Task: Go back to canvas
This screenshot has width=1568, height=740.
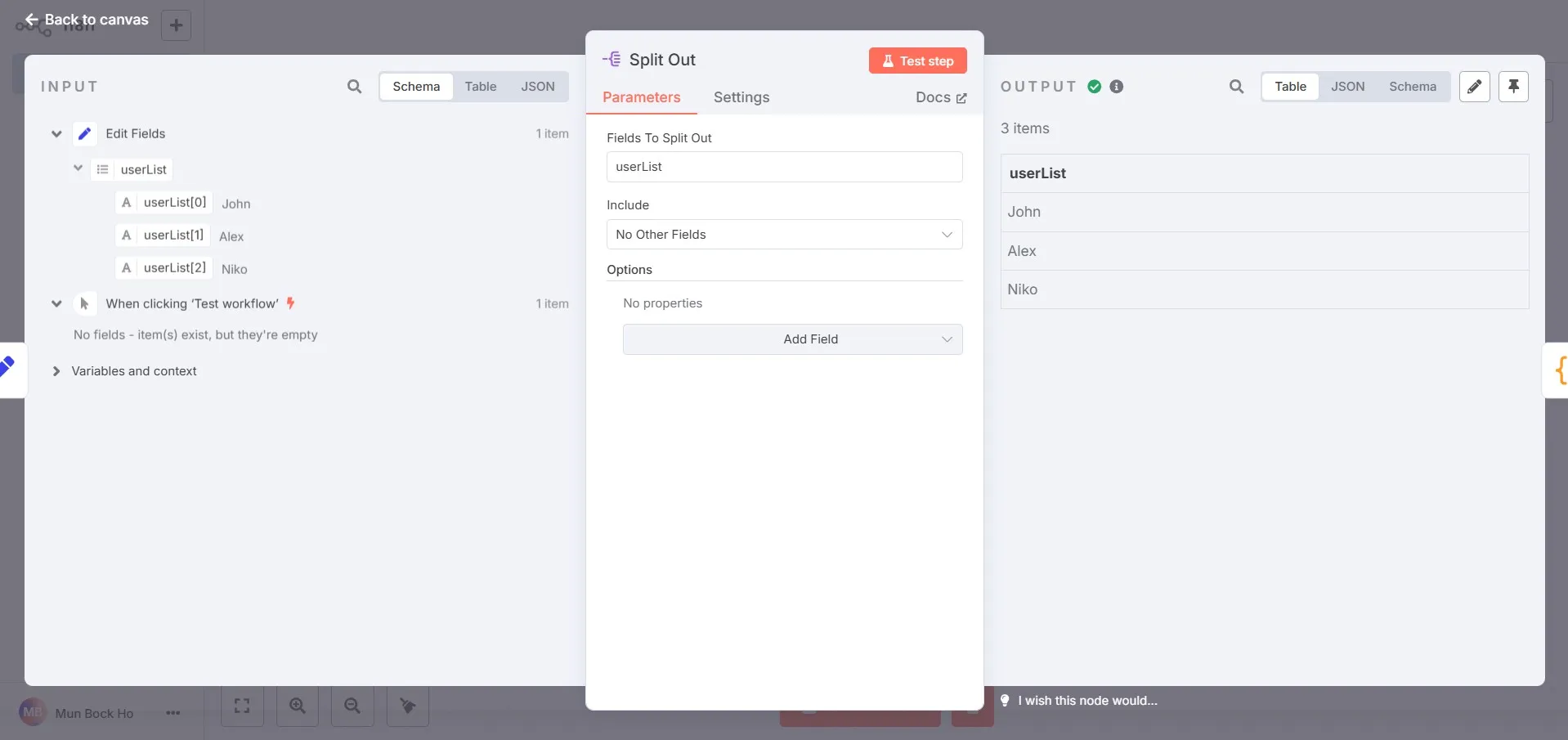Action: pos(87,19)
